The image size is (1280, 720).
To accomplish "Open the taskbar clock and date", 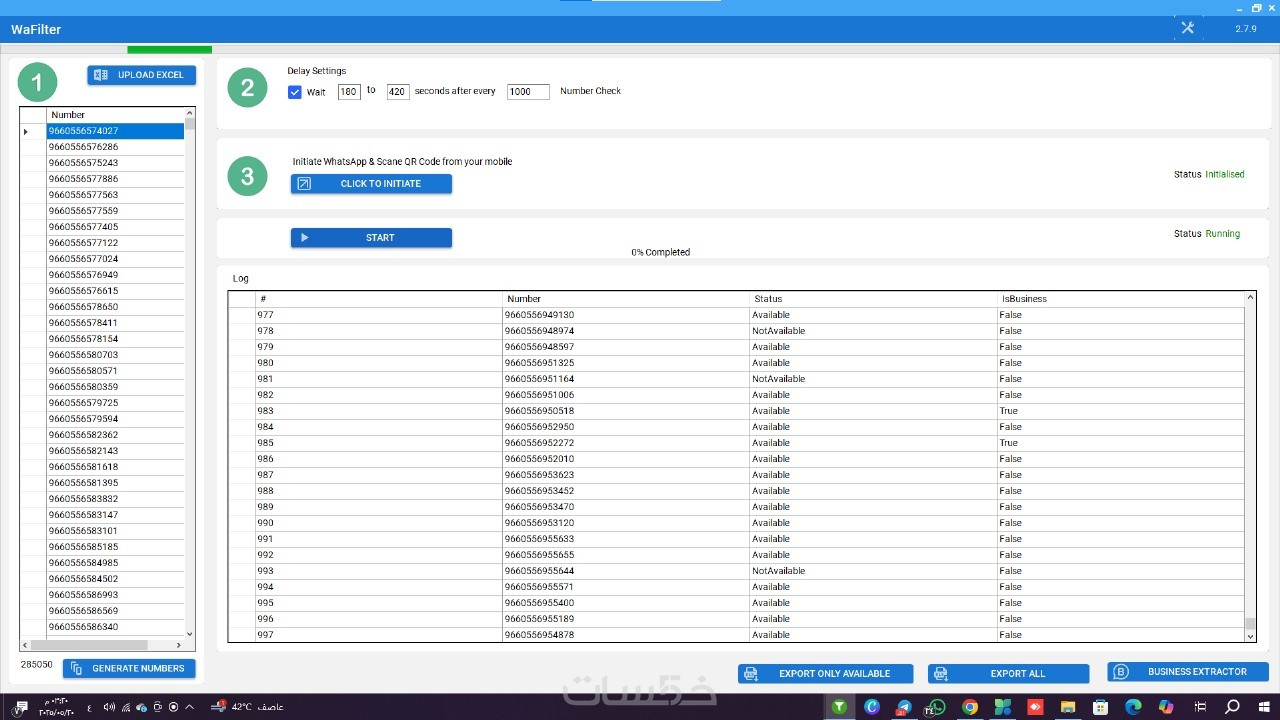I will (x=57, y=707).
